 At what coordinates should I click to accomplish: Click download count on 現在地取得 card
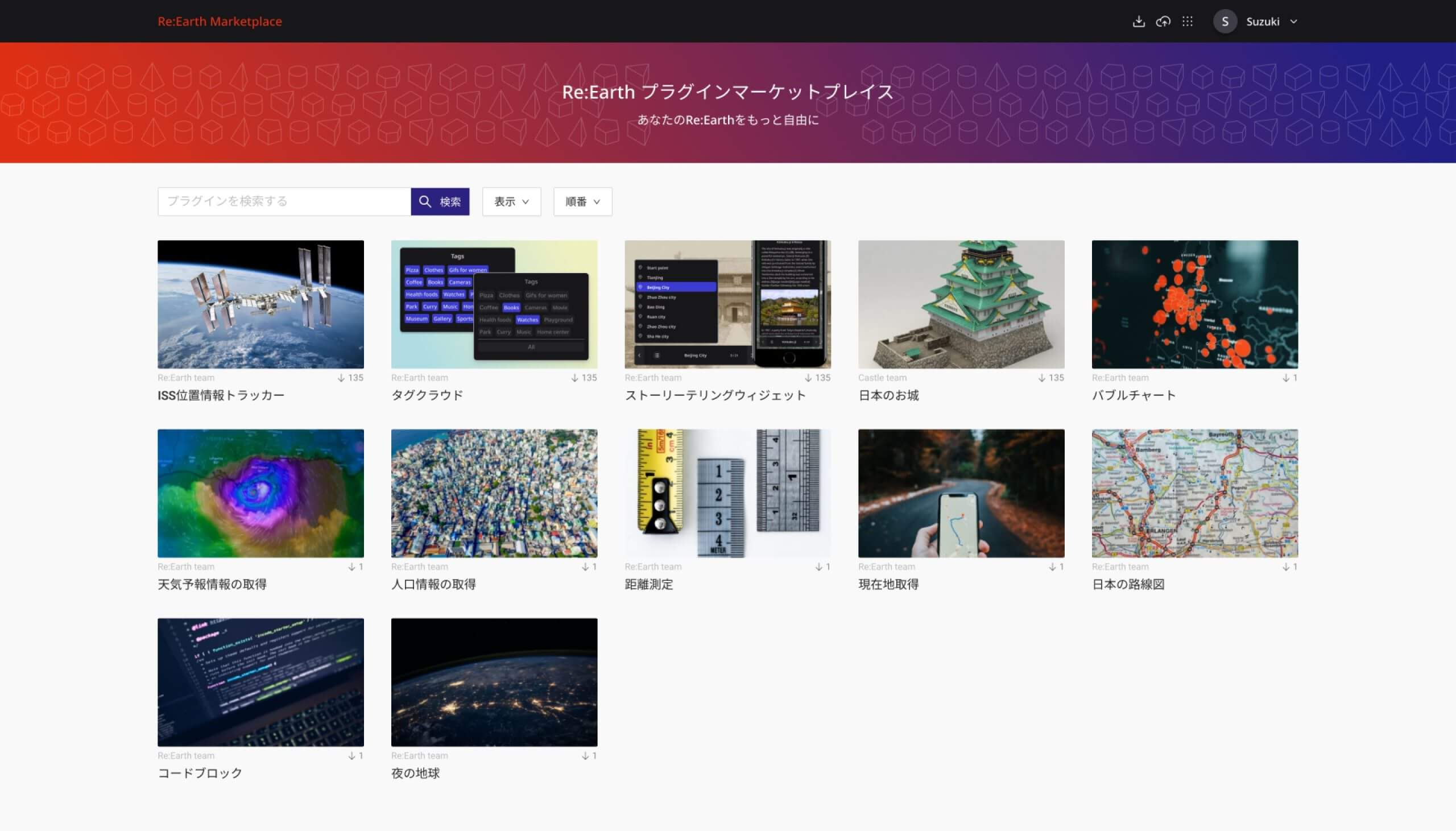coord(1056,567)
